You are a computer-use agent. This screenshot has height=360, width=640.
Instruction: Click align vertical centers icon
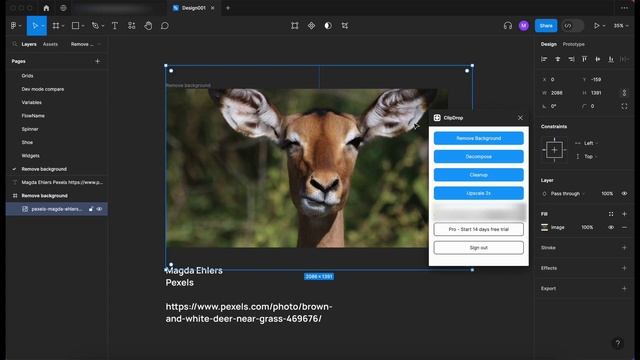598,59
